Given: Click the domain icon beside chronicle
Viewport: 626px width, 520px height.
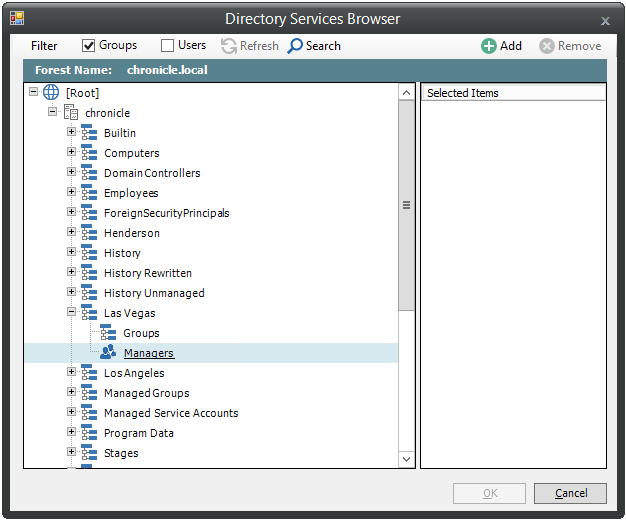Looking at the screenshot, I should coord(71,112).
